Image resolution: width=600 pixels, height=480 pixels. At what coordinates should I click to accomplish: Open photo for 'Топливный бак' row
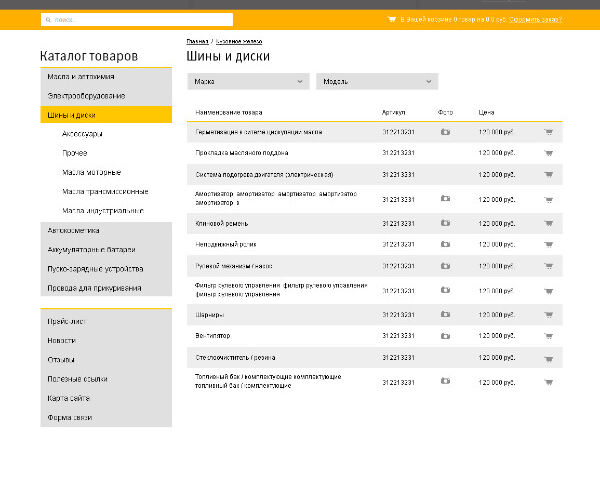point(445,381)
